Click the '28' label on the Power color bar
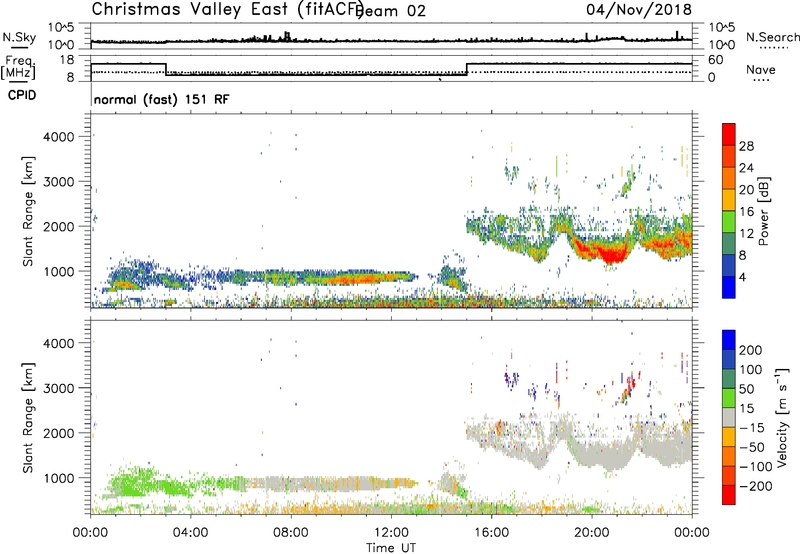 pyautogui.click(x=746, y=146)
